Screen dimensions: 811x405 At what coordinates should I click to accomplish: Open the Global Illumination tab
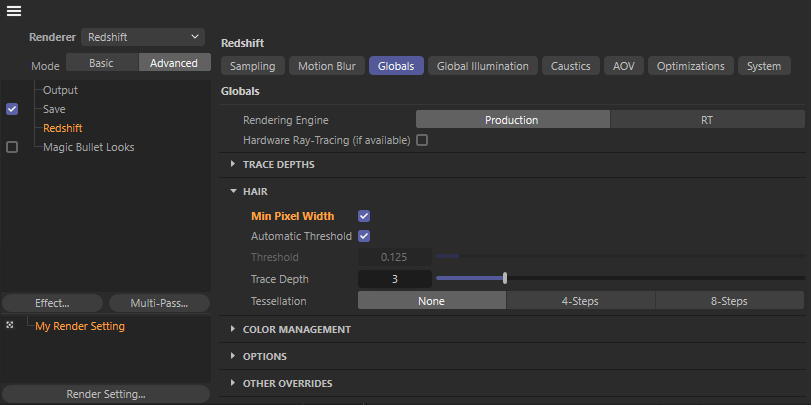tap(483, 66)
